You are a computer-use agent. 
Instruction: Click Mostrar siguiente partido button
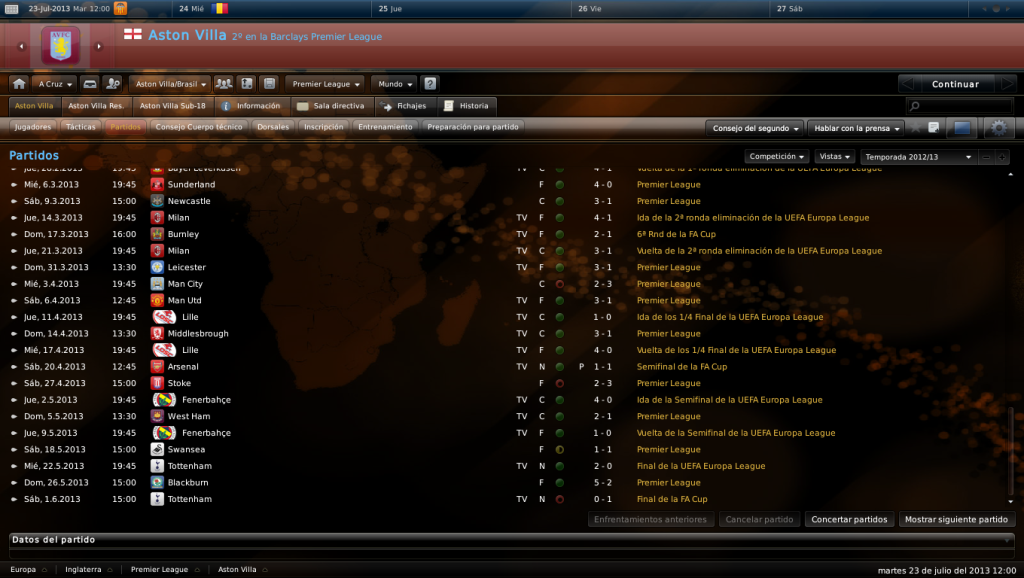pyautogui.click(x=956, y=519)
